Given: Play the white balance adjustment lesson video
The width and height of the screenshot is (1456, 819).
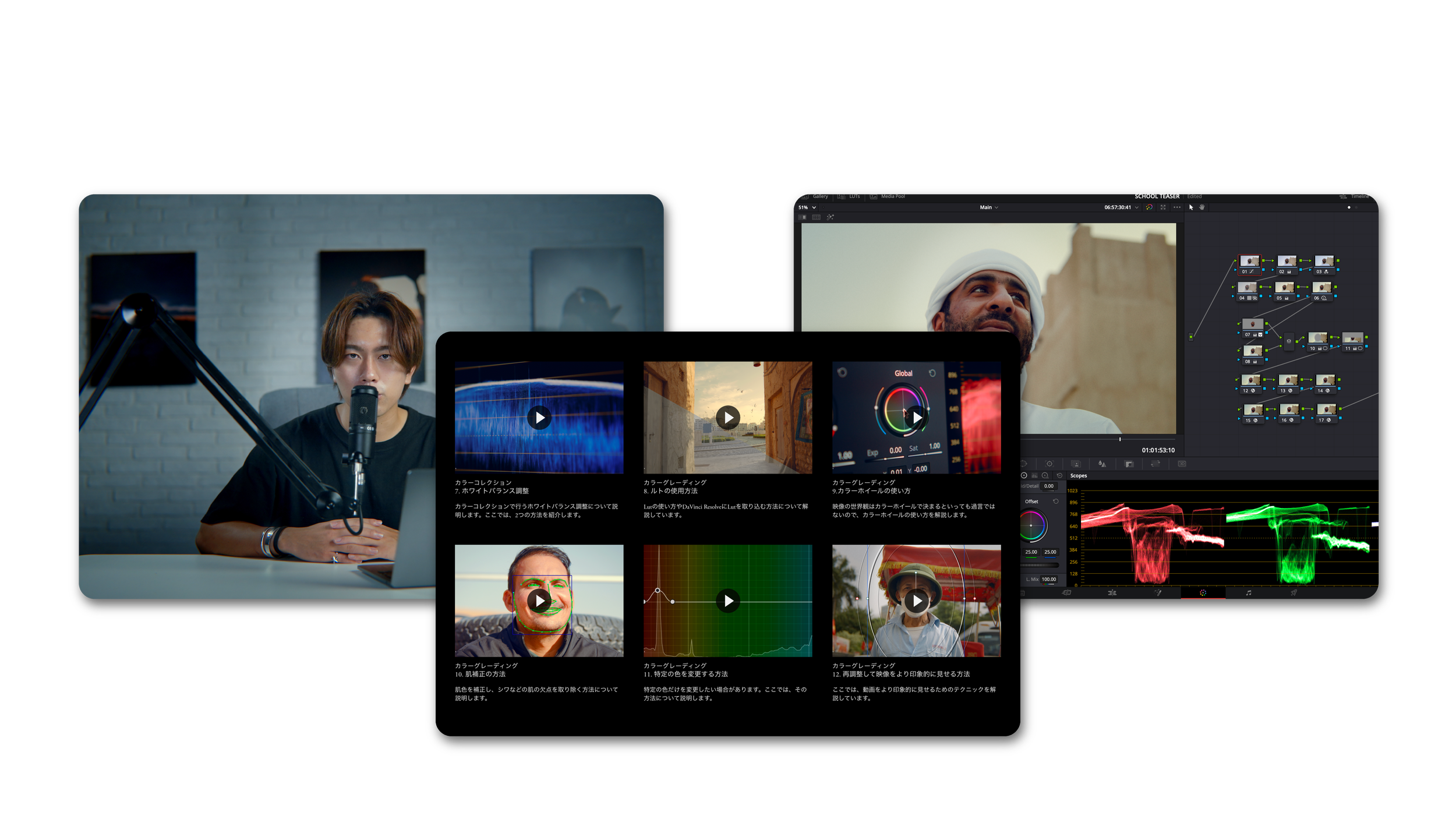Looking at the screenshot, I should [539, 418].
